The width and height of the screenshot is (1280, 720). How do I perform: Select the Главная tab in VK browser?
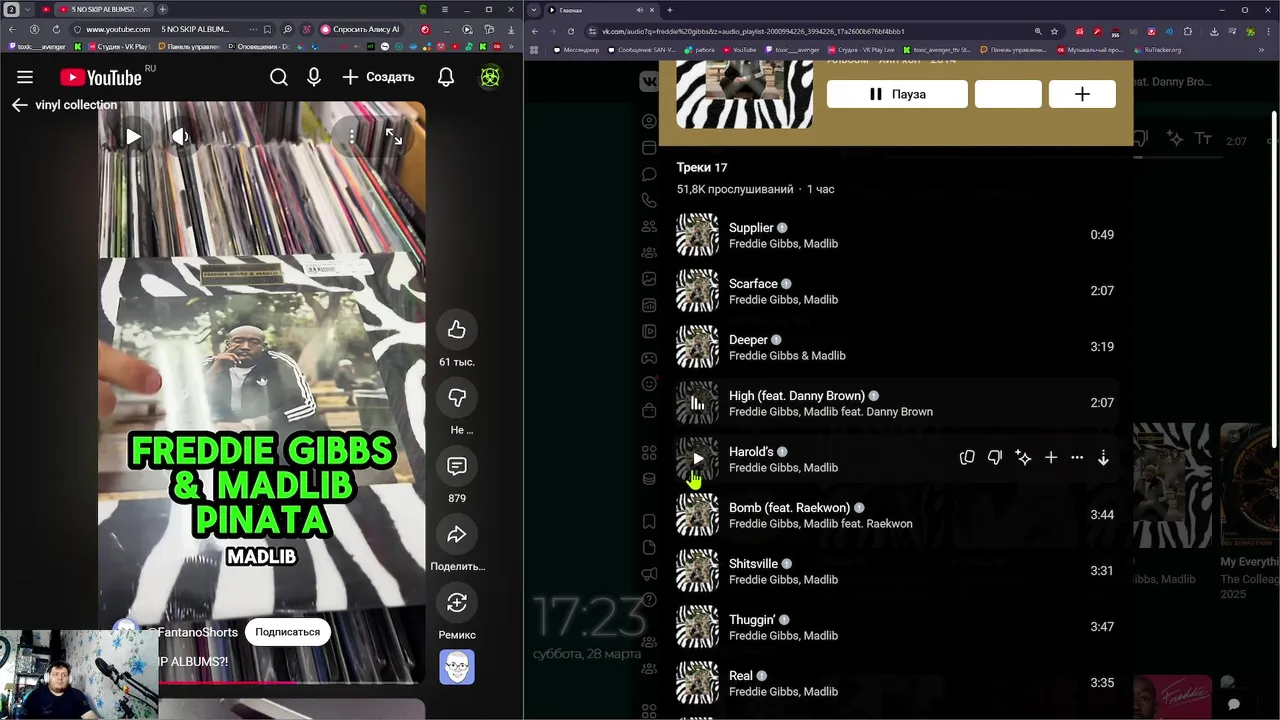pyautogui.click(x=601, y=10)
